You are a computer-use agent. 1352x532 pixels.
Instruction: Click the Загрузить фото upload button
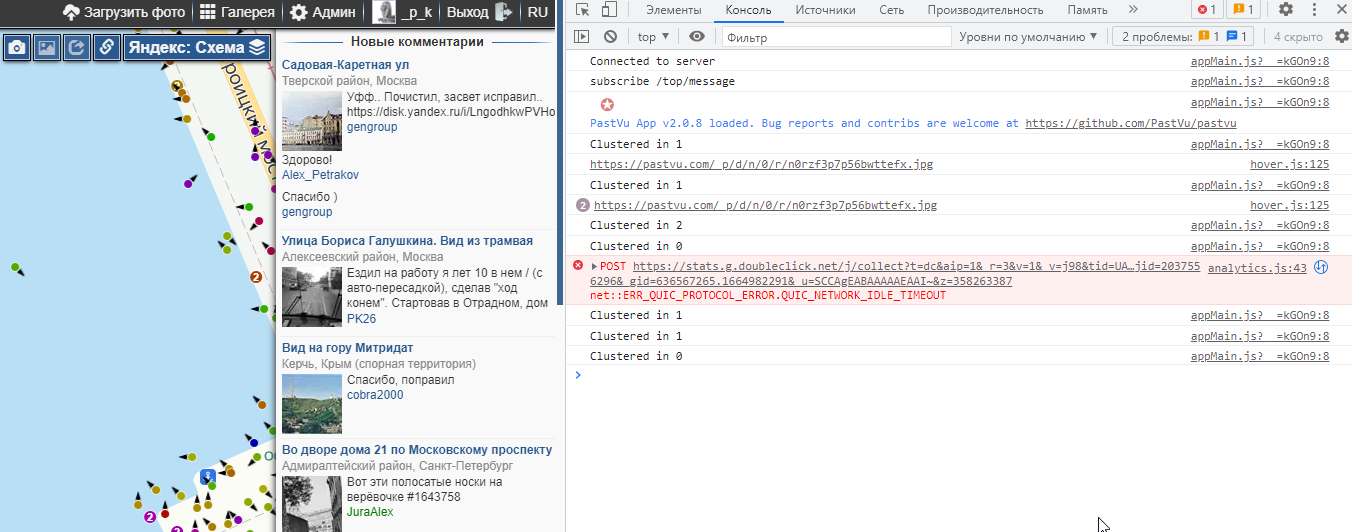pos(123,12)
